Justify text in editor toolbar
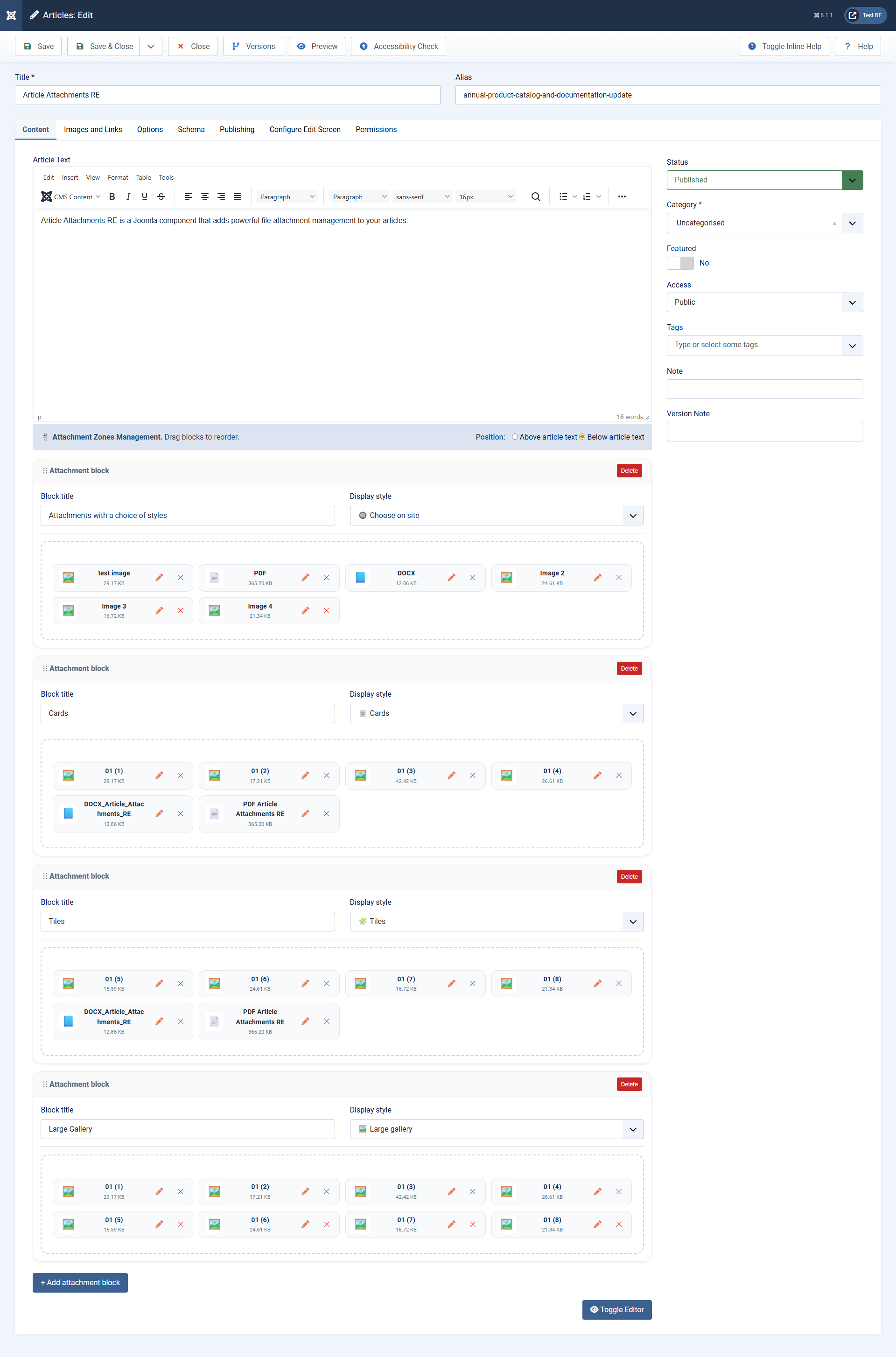896x1357 pixels. pyautogui.click(x=238, y=196)
